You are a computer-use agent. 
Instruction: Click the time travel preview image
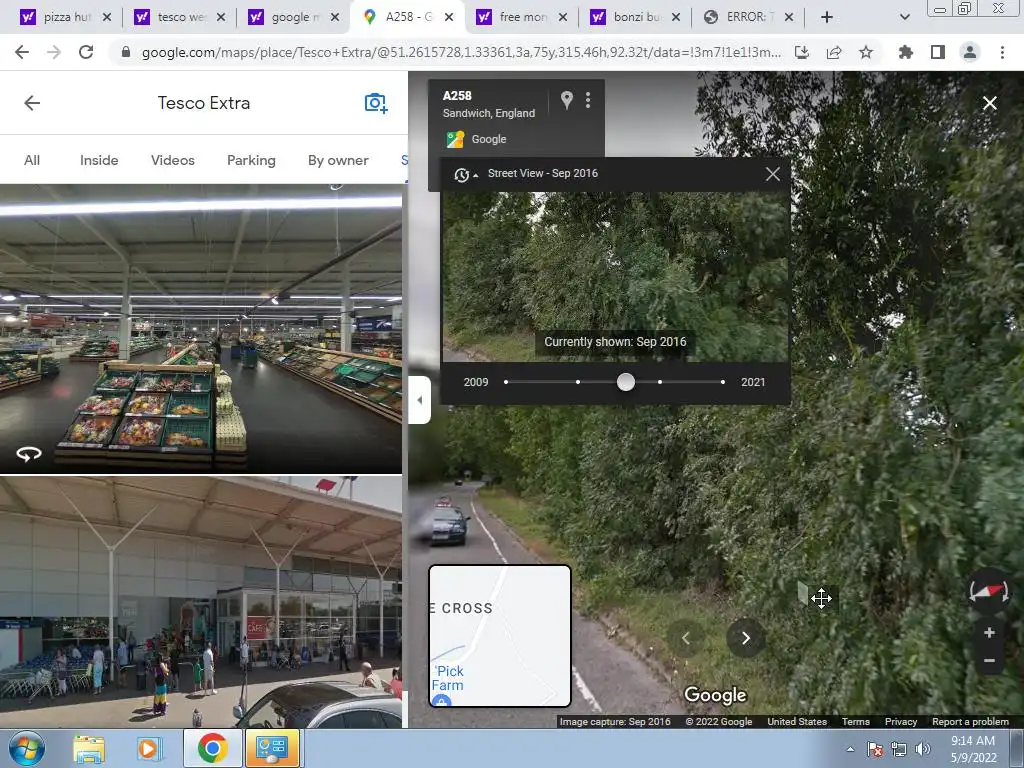616,276
